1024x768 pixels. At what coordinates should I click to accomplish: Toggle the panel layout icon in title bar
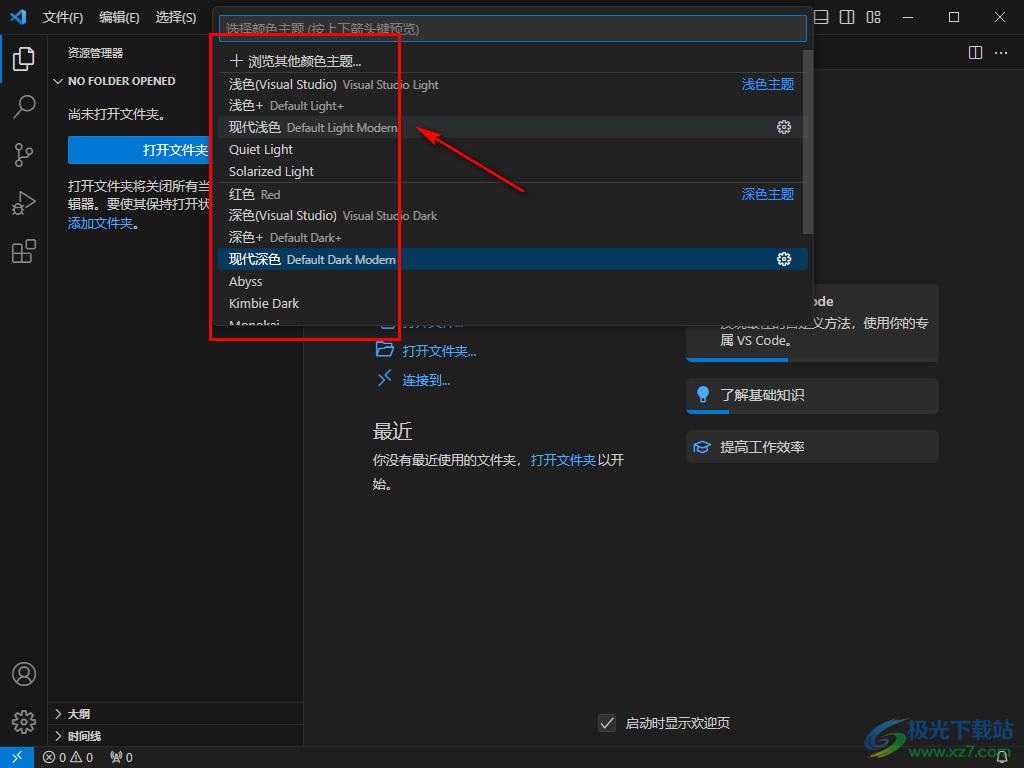(x=821, y=17)
